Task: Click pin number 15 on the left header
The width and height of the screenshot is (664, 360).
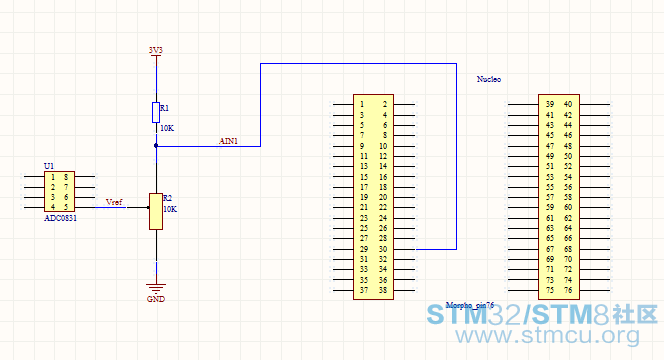Action: point(364,177)
